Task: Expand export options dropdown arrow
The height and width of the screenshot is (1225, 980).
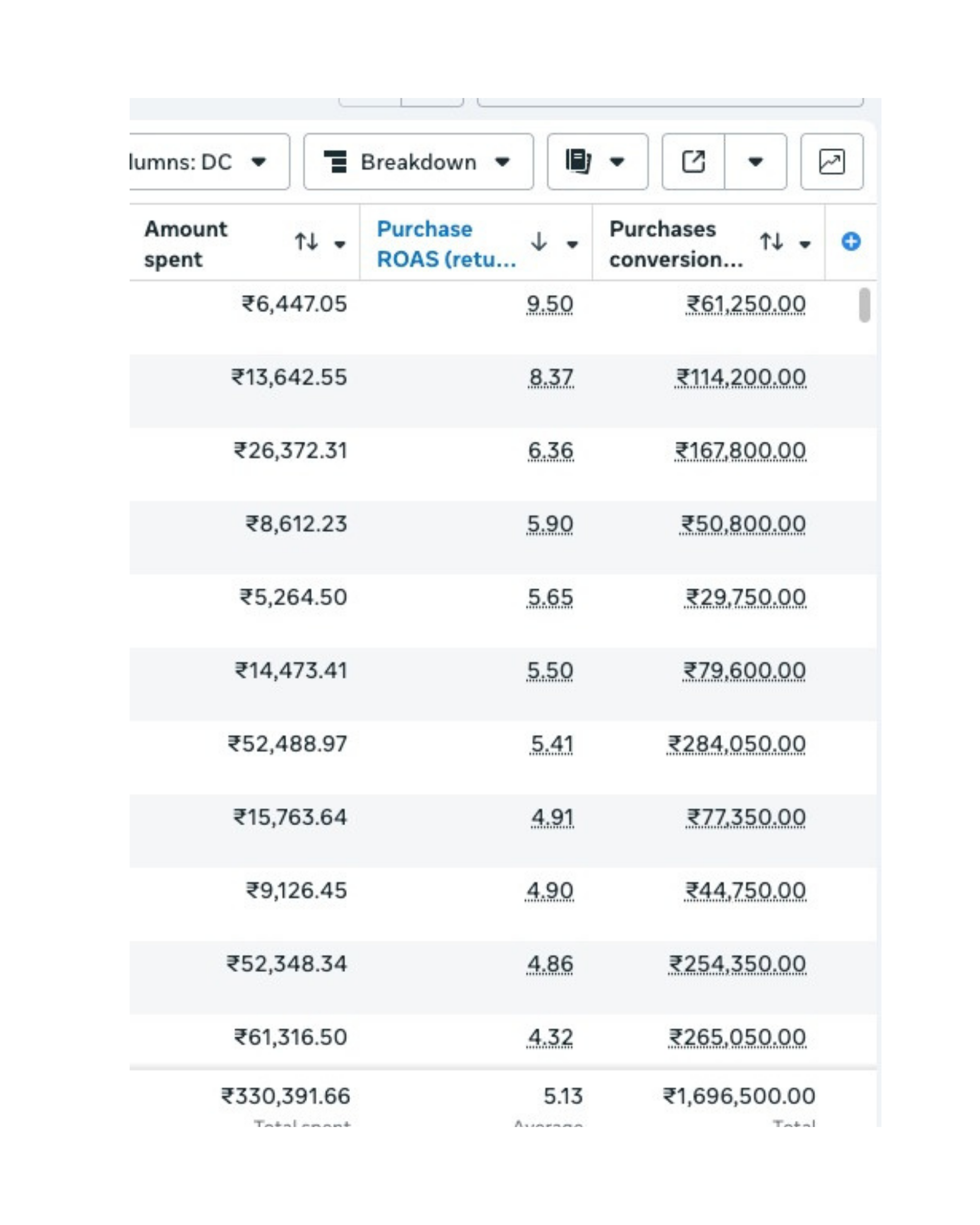Action: tap(755, 162)
